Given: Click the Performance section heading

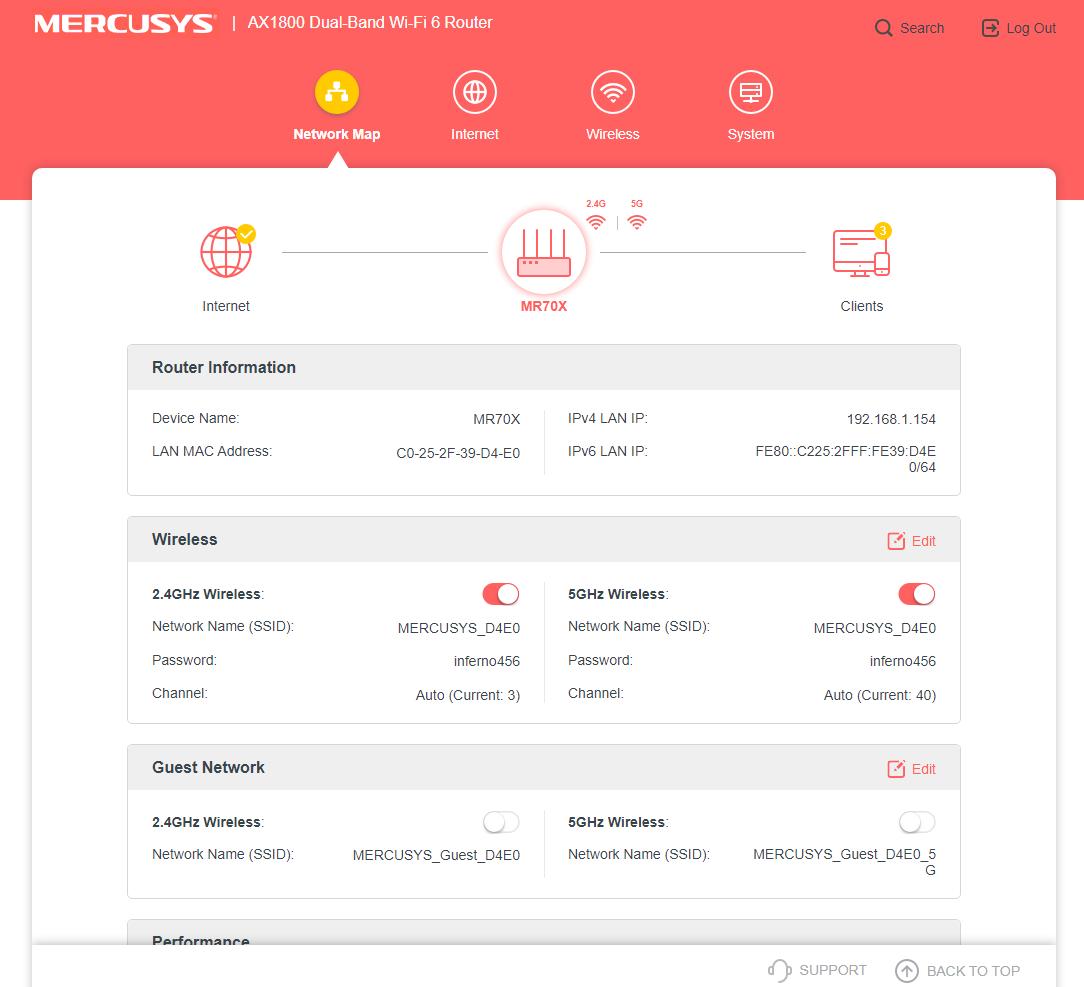Looking at the screenshot, I should point(200,940).
